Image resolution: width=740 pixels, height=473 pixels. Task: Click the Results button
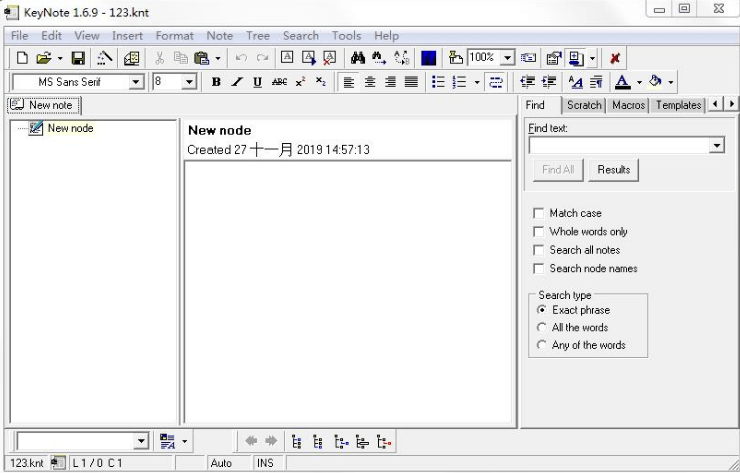click(x=614, y=170)
